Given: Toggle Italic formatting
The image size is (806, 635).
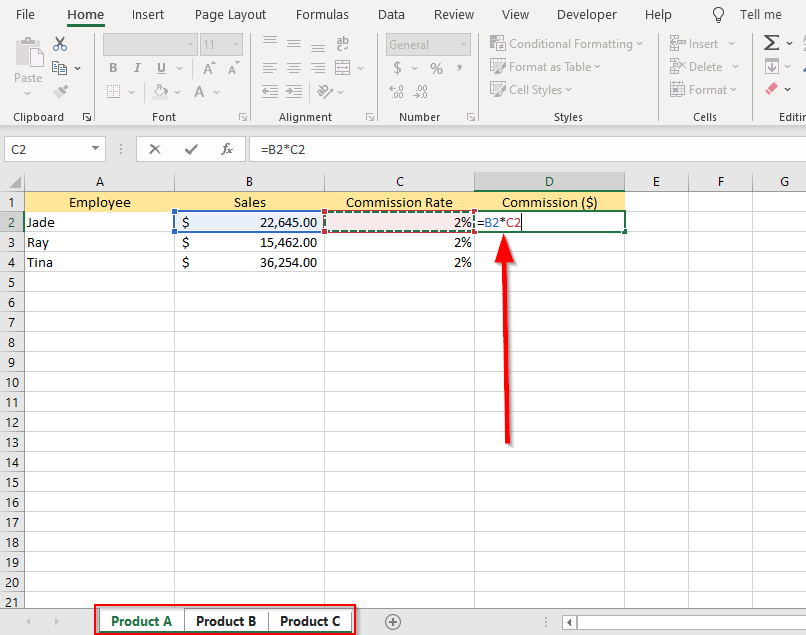Looking at the screenshot, I should 137,68.
